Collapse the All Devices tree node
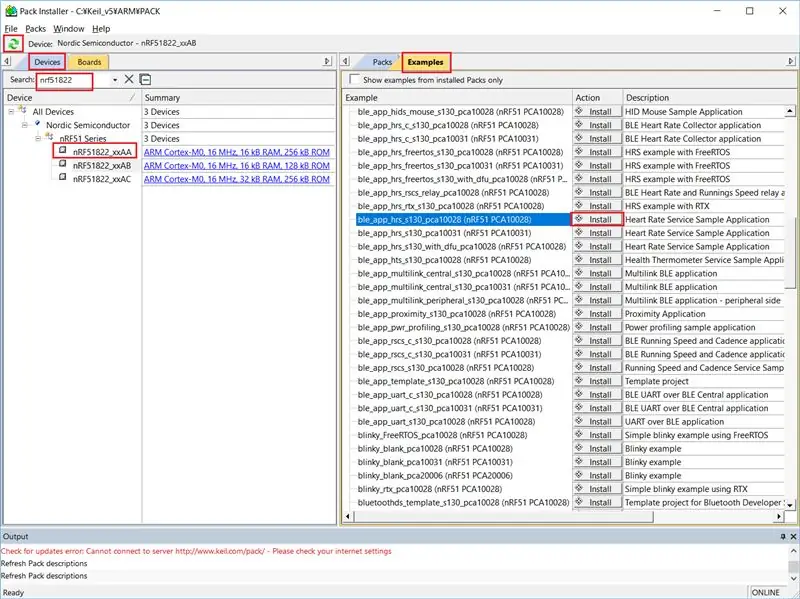This screenshot has width=800, height=599. coord(11,111)
